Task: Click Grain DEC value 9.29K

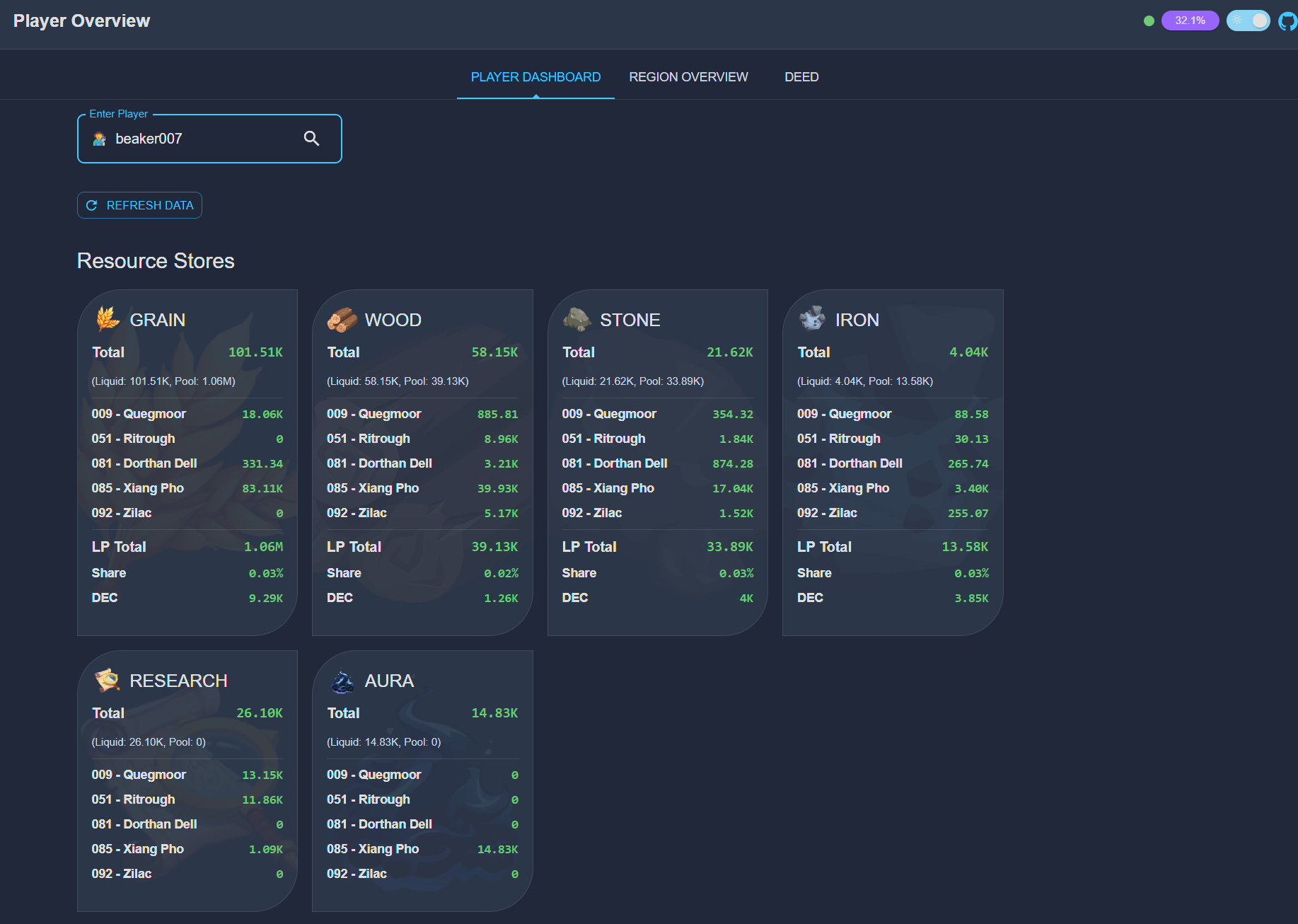Action: [x=266, y=599]
